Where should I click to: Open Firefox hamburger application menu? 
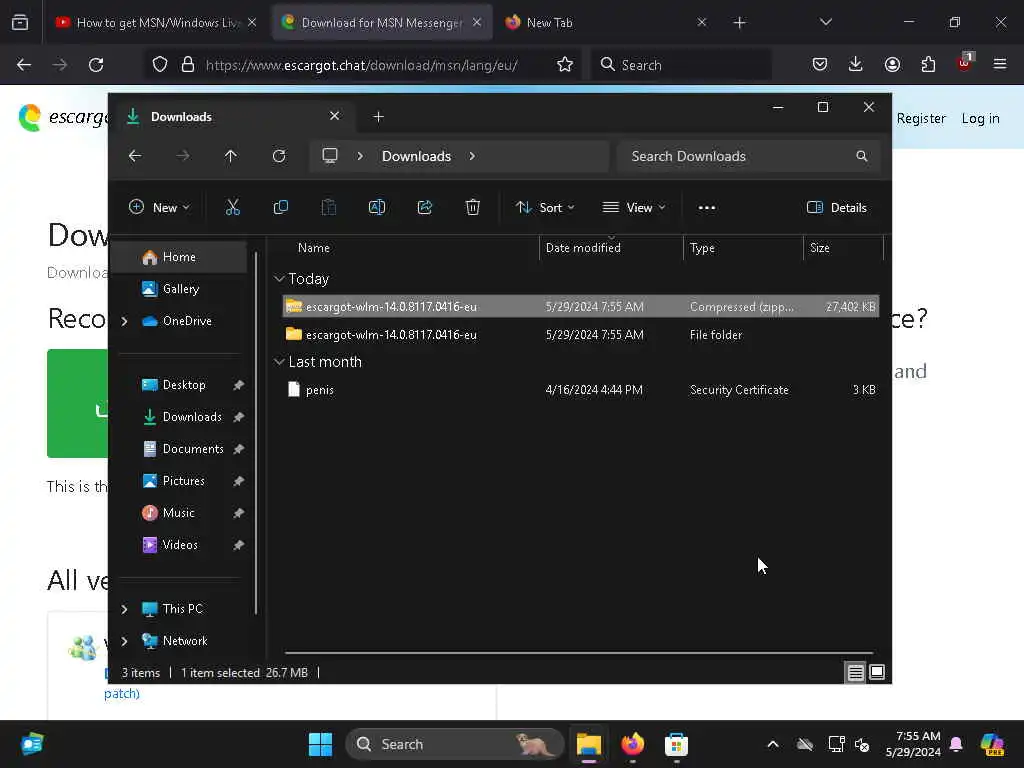(x=1000, y=64)
